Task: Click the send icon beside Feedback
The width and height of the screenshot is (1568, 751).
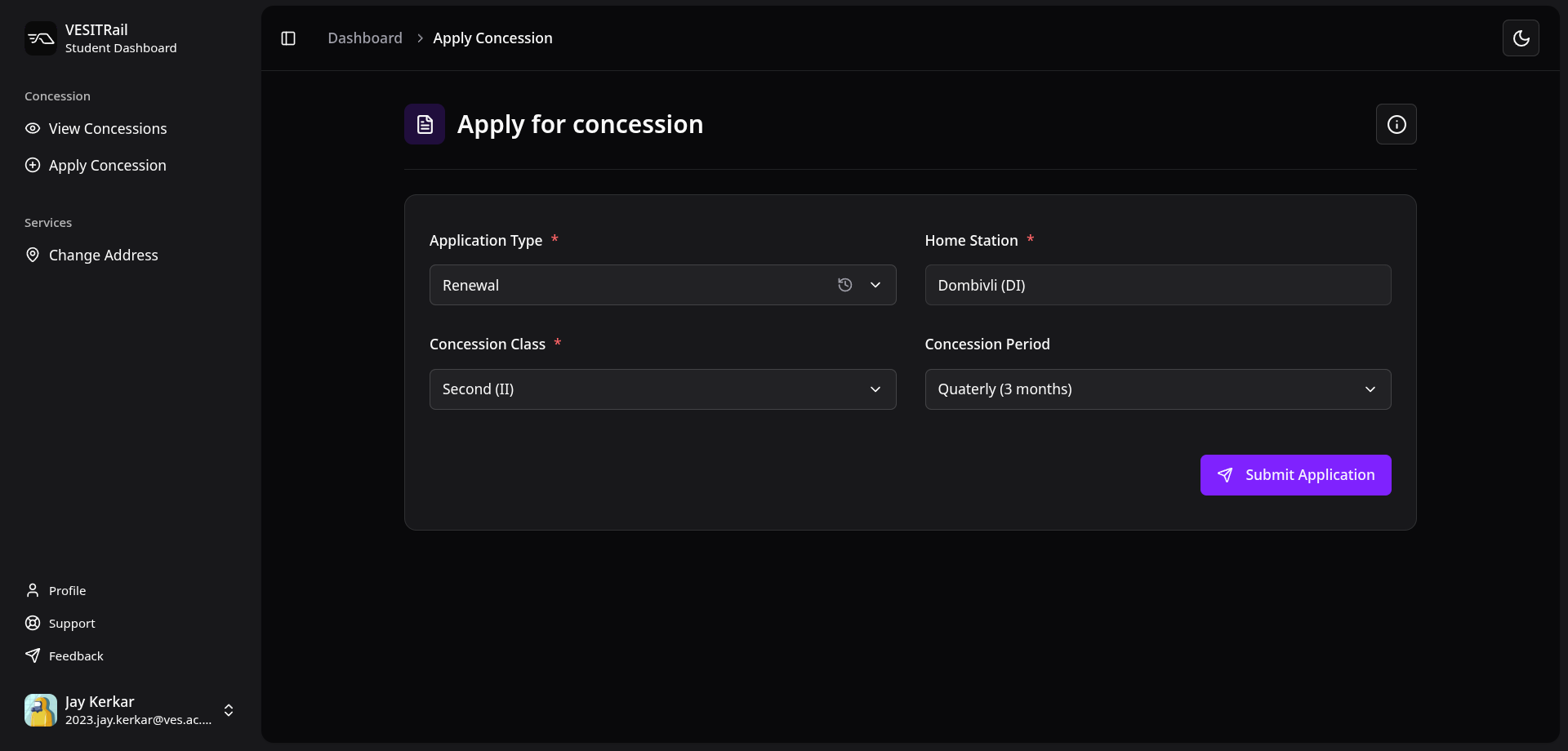Action: pos(32,655)
